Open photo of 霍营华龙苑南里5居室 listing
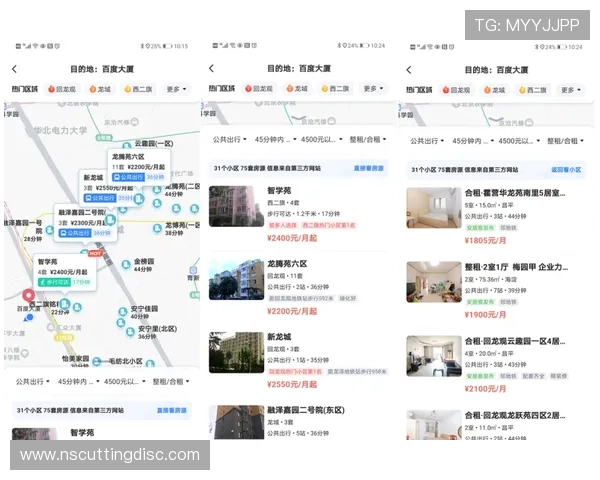The width and height of the screenshot is (600, 480). point(434,208)
